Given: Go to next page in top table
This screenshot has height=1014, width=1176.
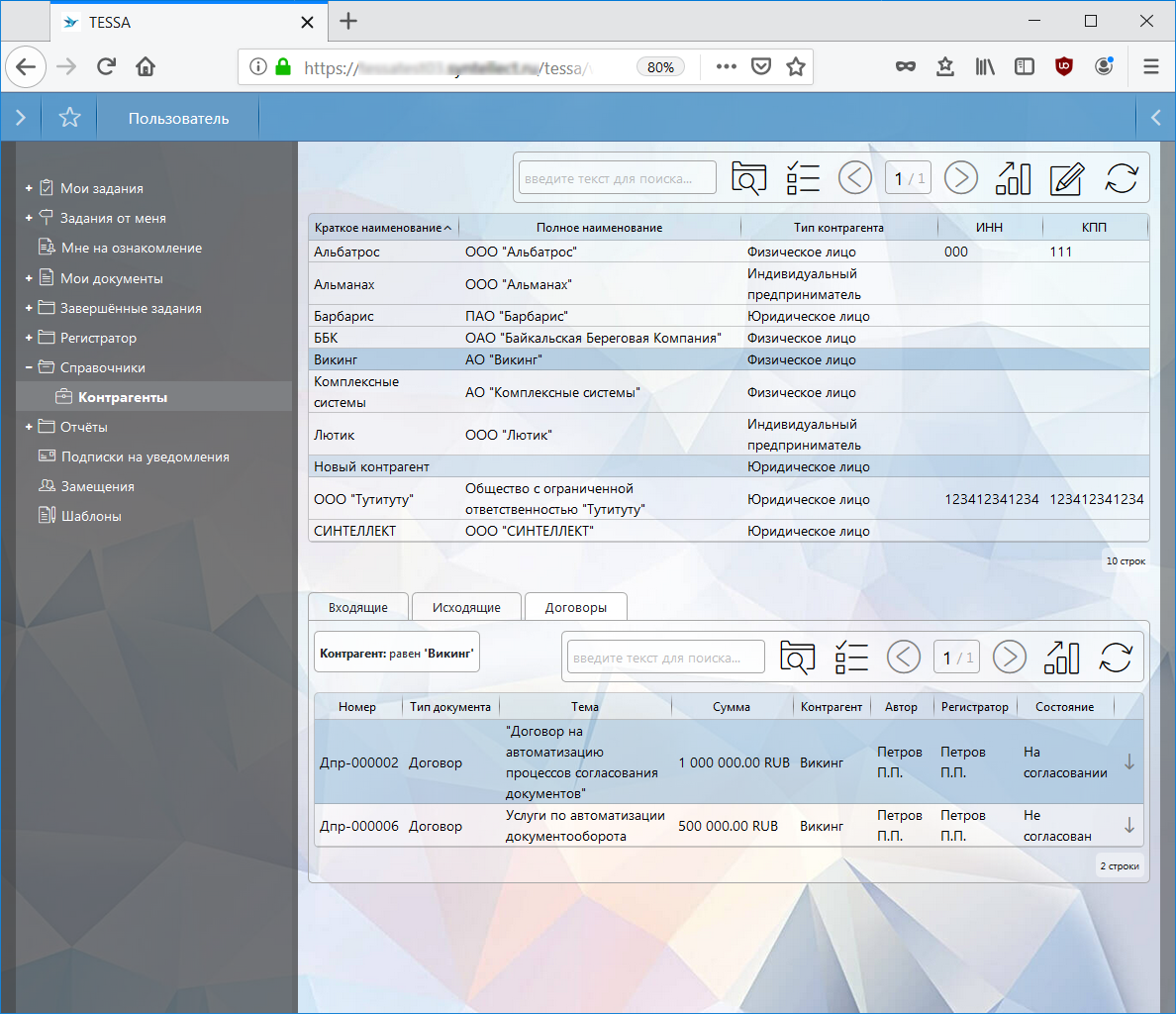Looking at the screenshot, I should point(960,178).
